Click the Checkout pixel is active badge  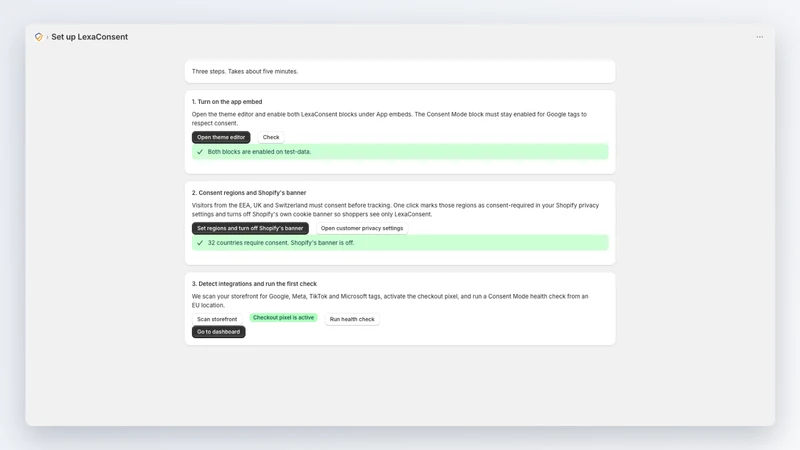pos(284,317)
